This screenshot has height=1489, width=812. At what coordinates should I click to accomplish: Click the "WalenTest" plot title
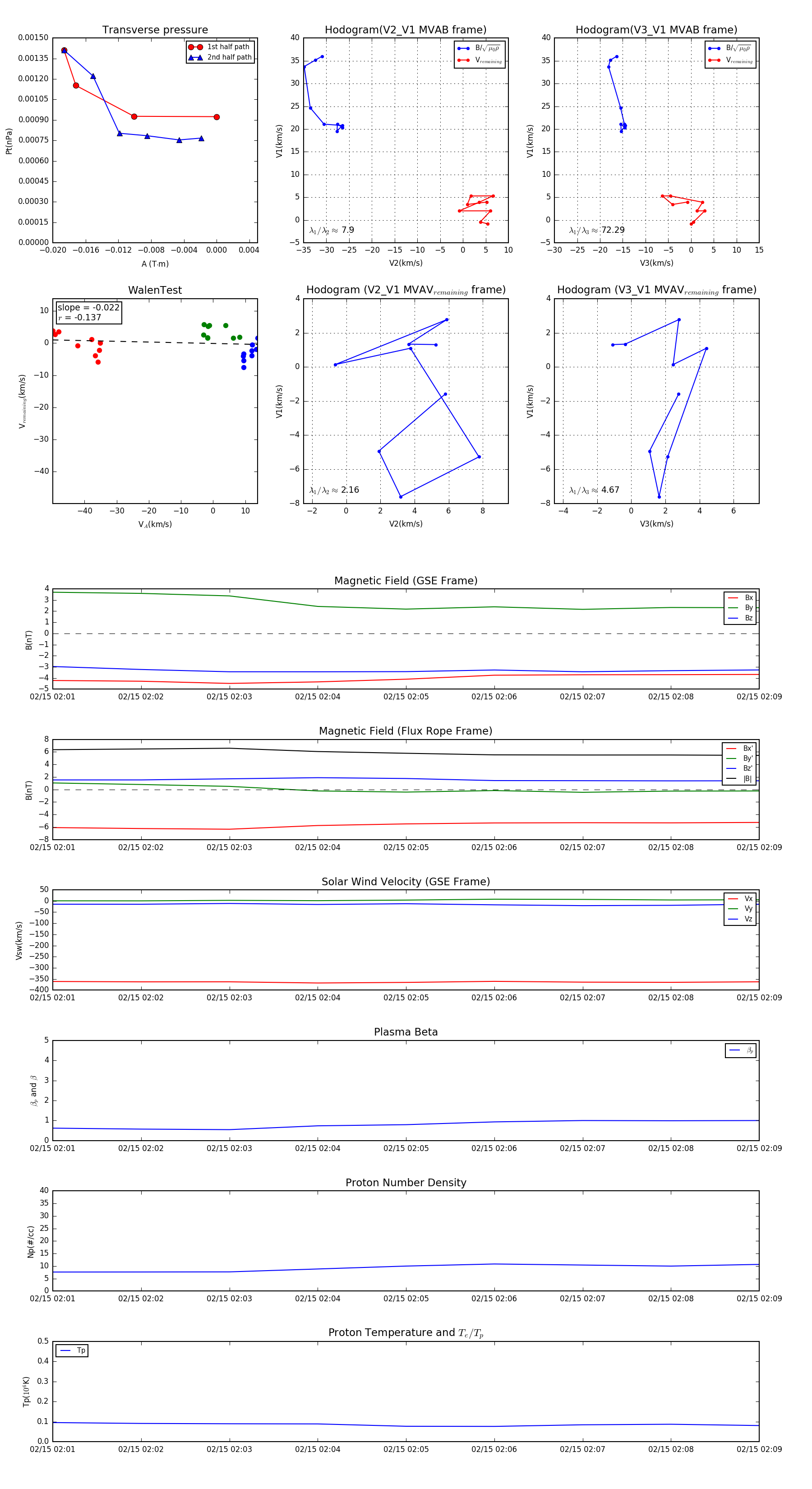[x=155, y=290]
